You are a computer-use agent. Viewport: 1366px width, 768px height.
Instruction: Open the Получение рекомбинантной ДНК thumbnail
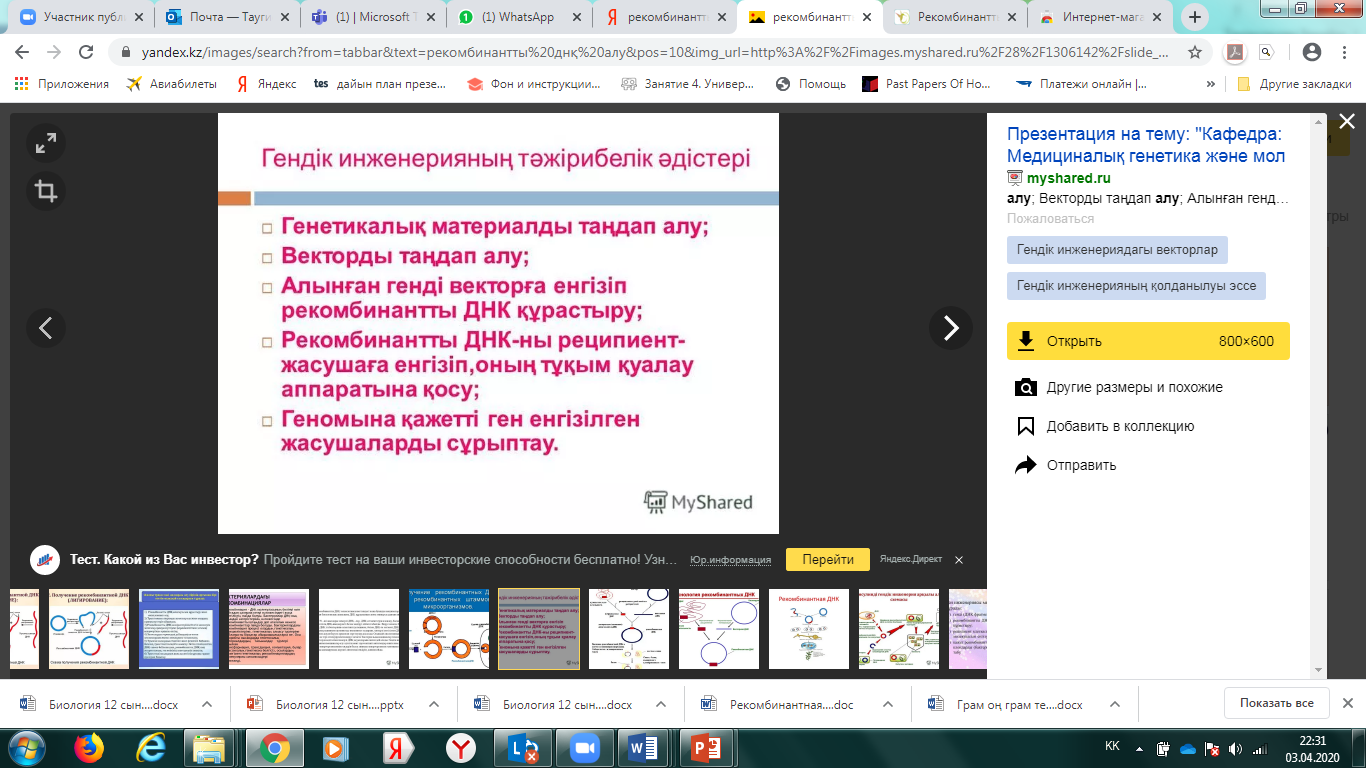(x=88, y=629)
